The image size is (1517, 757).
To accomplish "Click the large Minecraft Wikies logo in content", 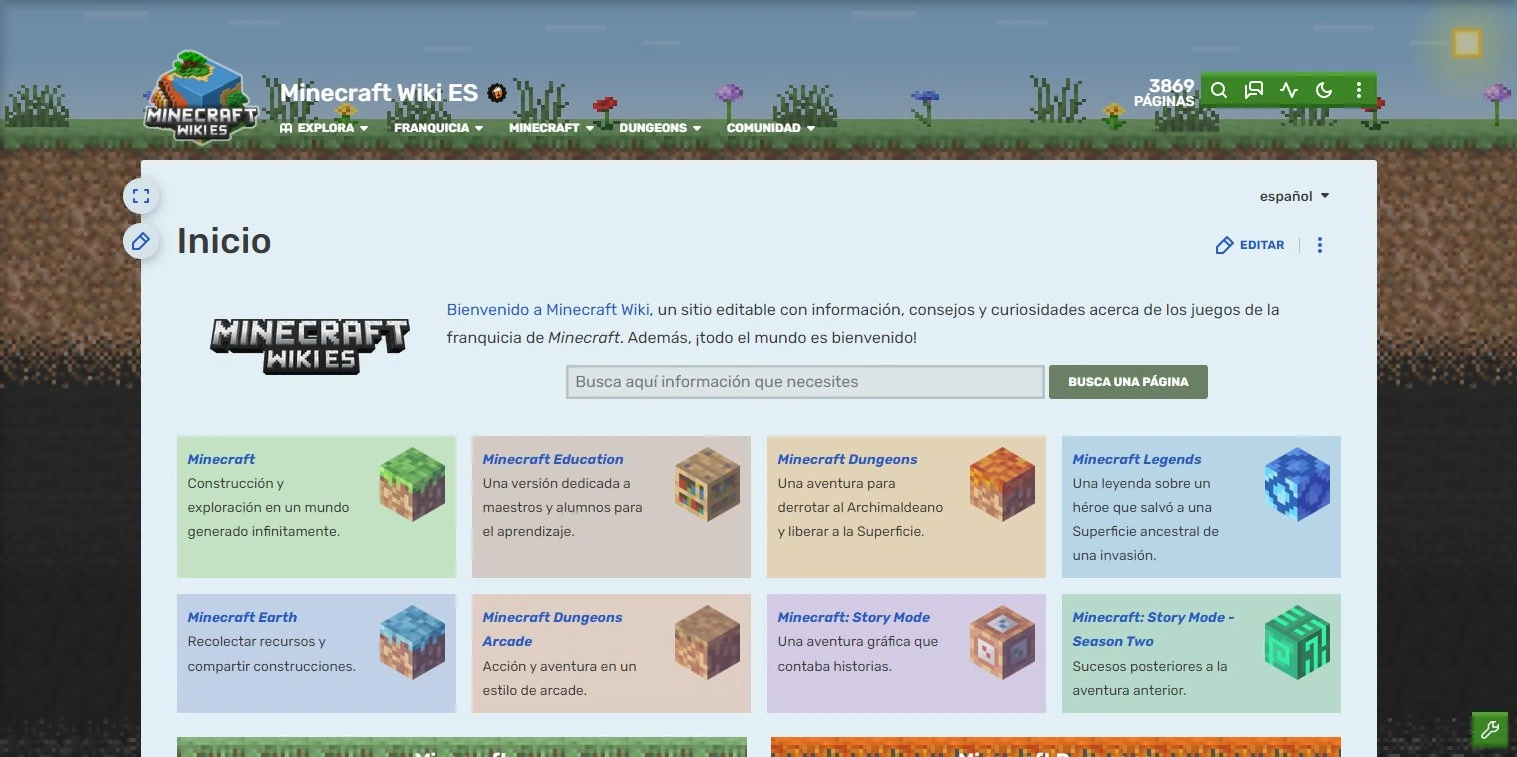I will (x=310, y=346).
